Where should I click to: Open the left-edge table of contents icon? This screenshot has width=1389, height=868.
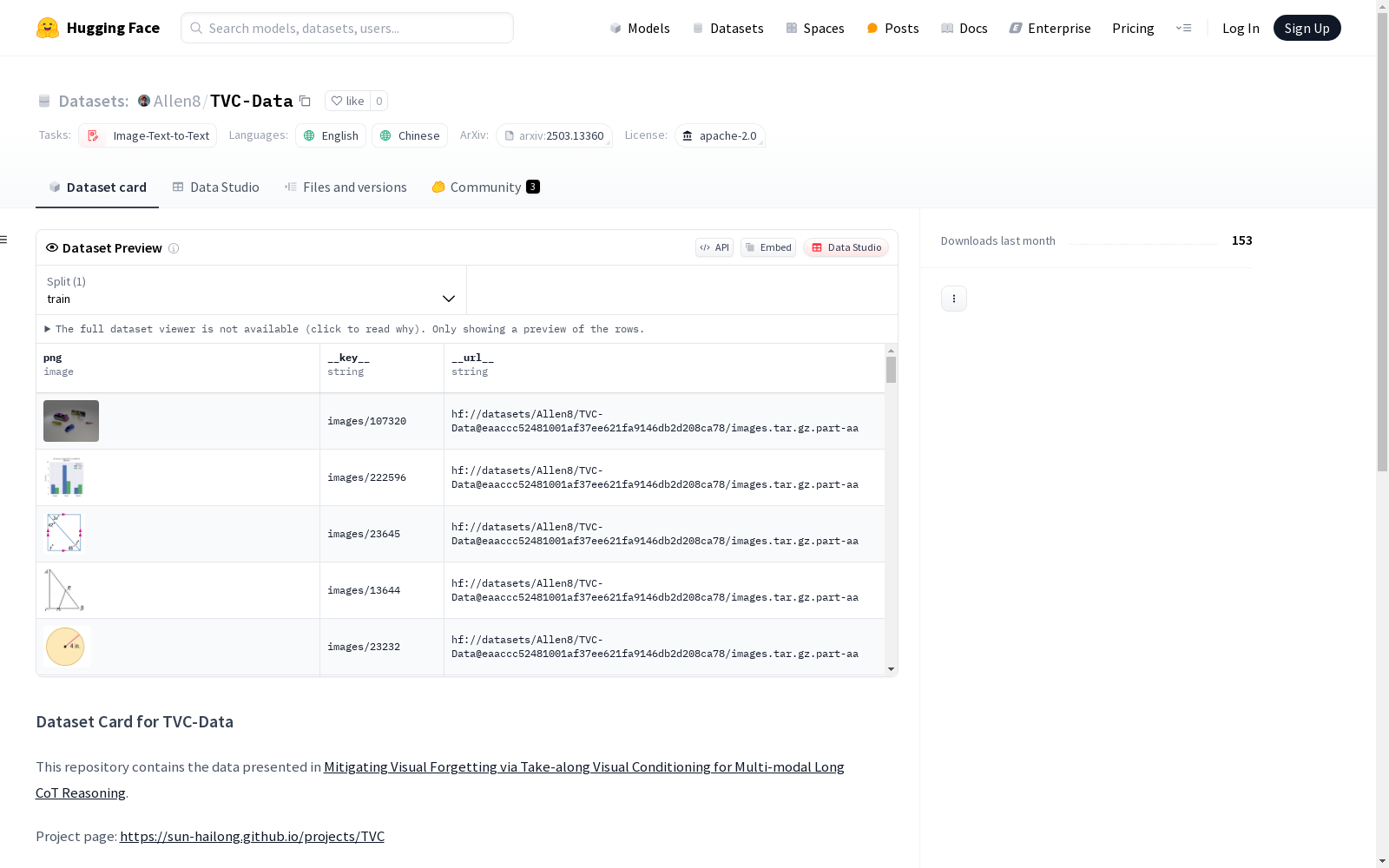point(4,240)
